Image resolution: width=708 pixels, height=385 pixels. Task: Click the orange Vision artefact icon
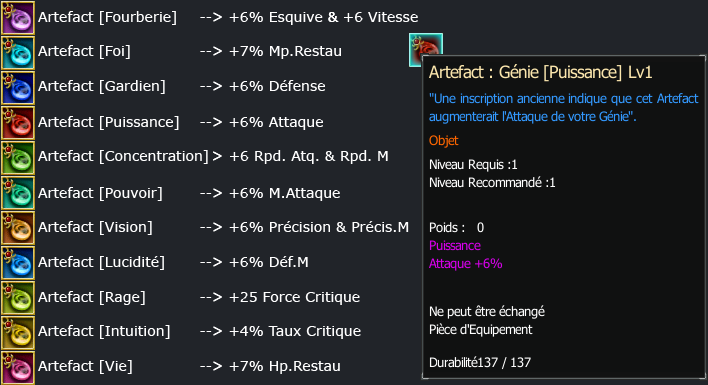[x=18, y=228]
